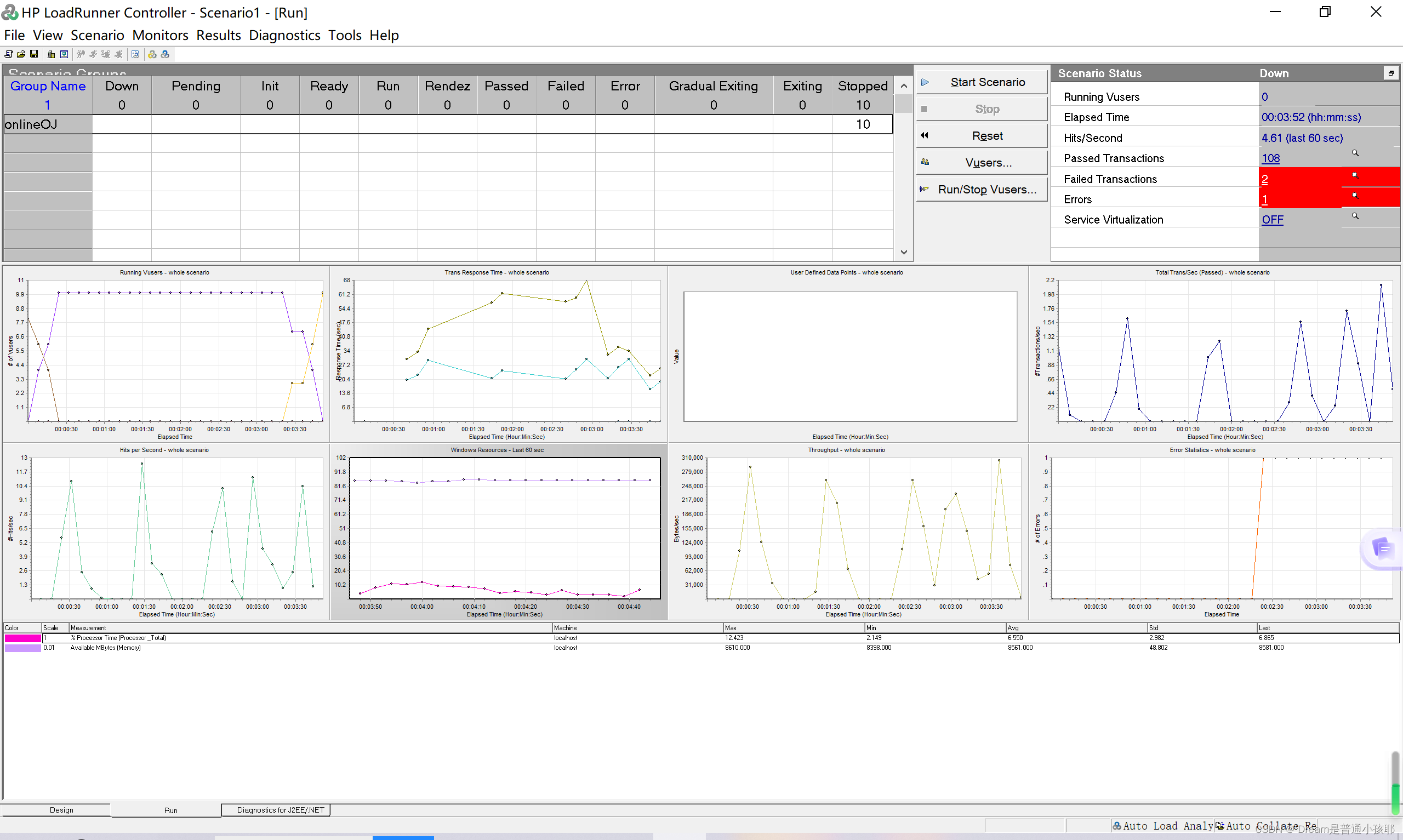1403x840 pixels.
Task: Click the Auto Collate Results status icon
Action: (x=1219, y=826)
